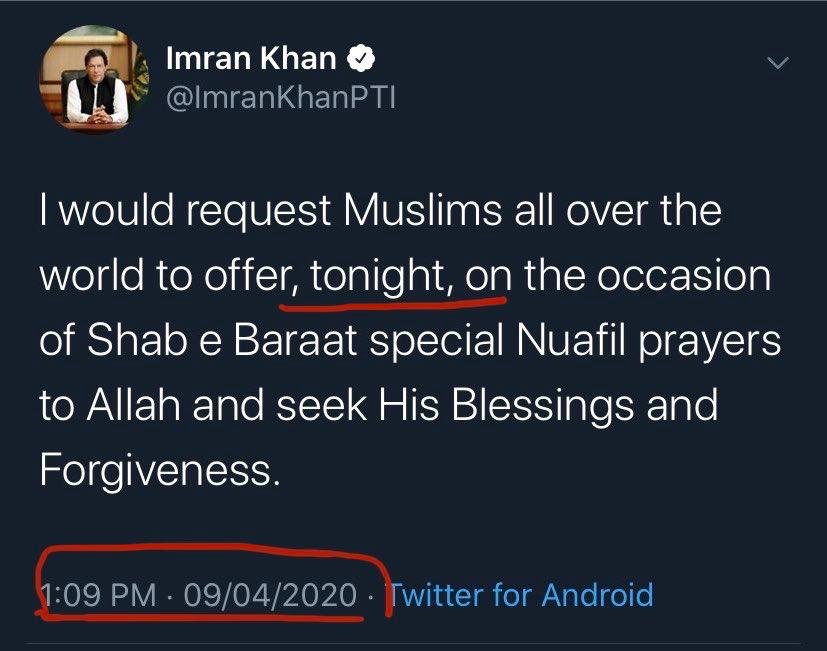Open the tweet options chevron
827x651 pixels.
778,64
